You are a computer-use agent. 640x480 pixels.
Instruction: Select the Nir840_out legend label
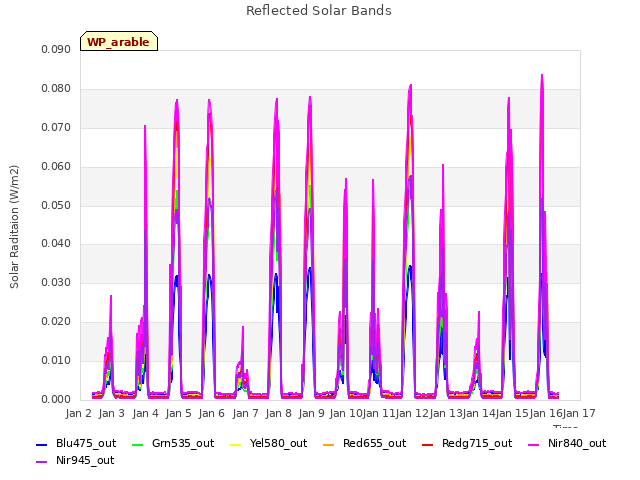(577, 444)
